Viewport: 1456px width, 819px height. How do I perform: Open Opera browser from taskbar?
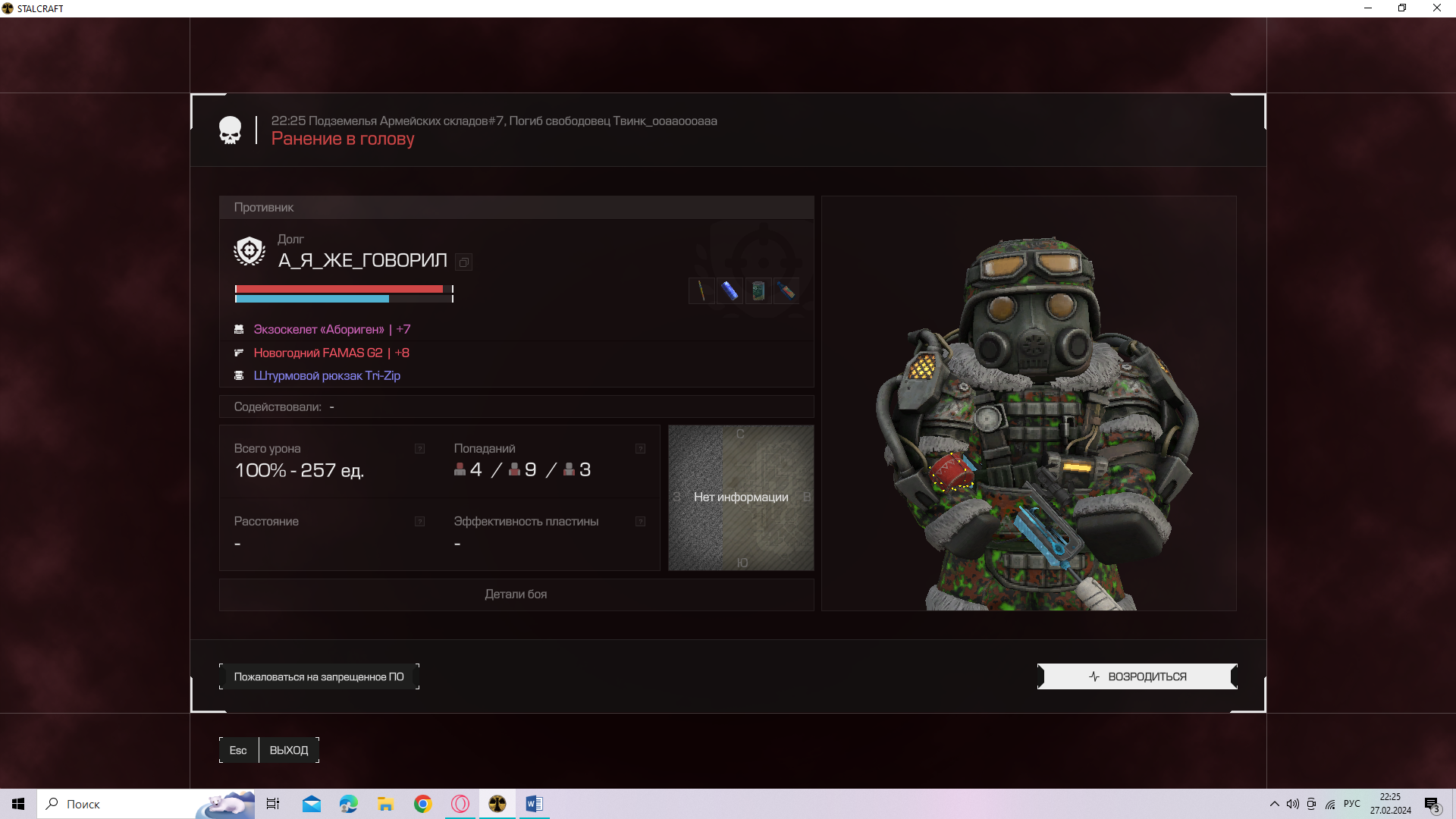460,804
